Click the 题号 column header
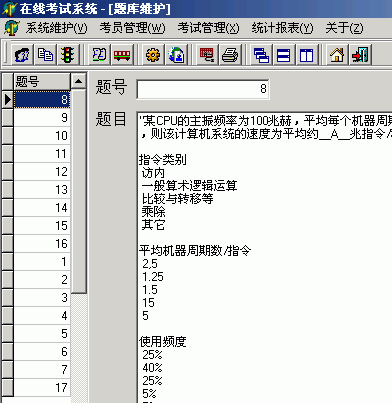This screenshot has height=403, width=392. (x=42, y=81)
